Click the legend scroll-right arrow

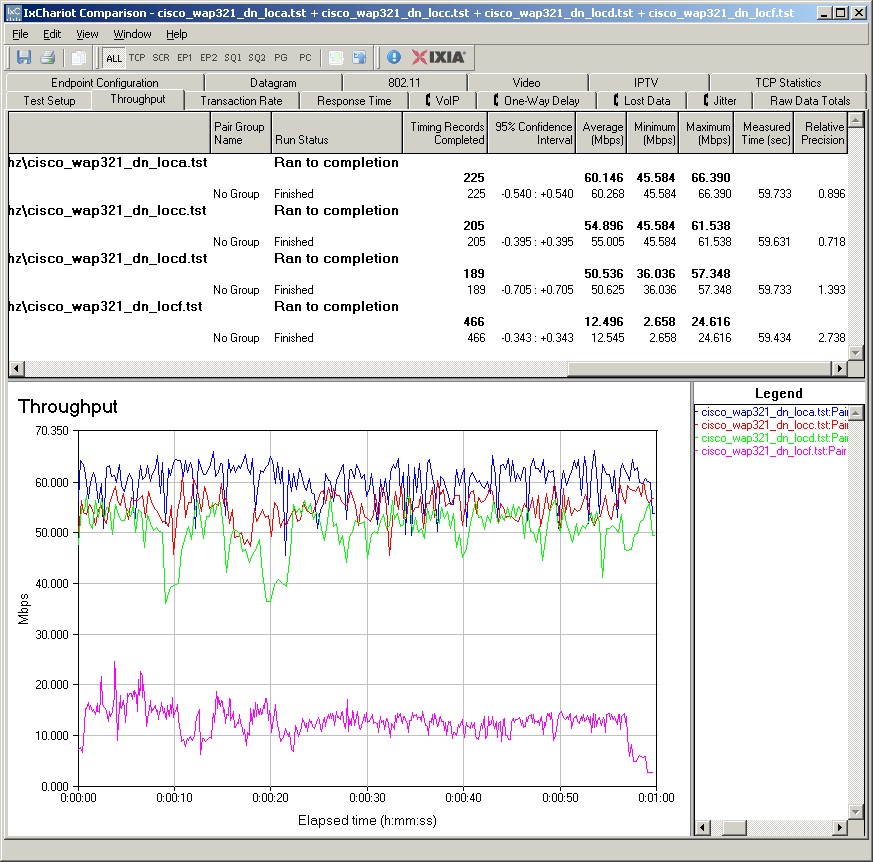coord(840,828)
